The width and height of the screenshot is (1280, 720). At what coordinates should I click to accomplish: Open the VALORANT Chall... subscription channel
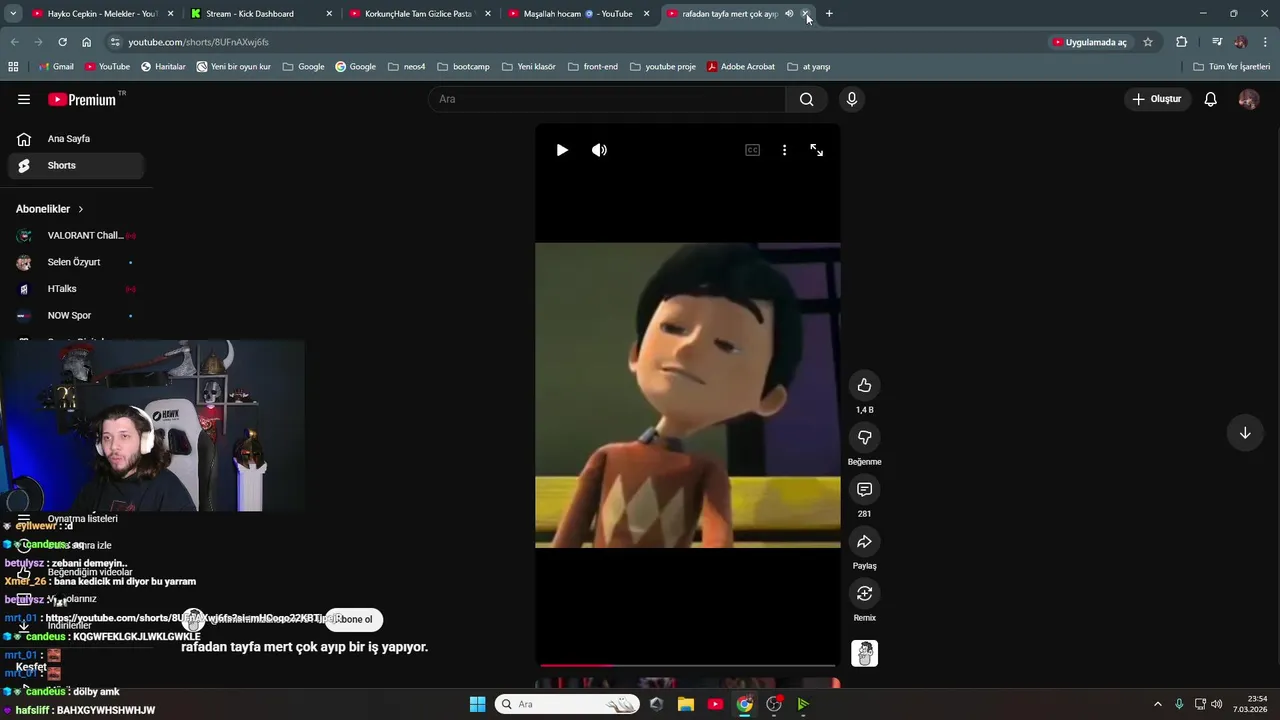(76, 236)
